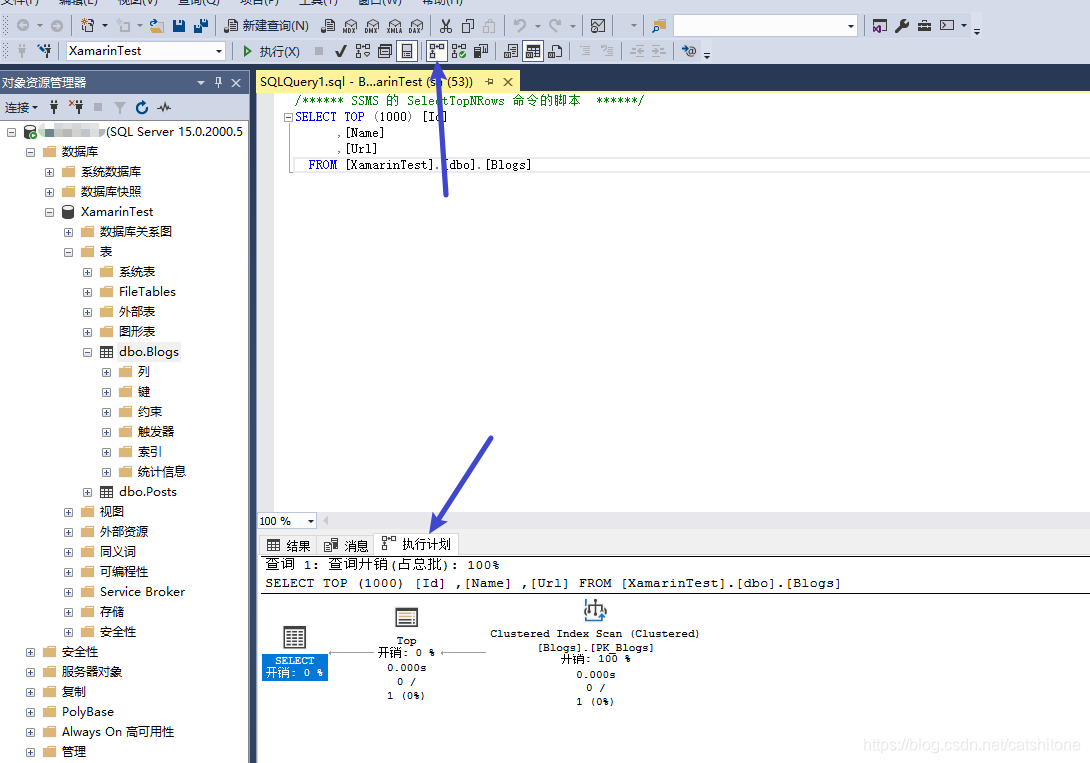Toggle Object Explorer filter icon
The width and height of the screenshot is (1090, 763).
click(x=120, y=107)
